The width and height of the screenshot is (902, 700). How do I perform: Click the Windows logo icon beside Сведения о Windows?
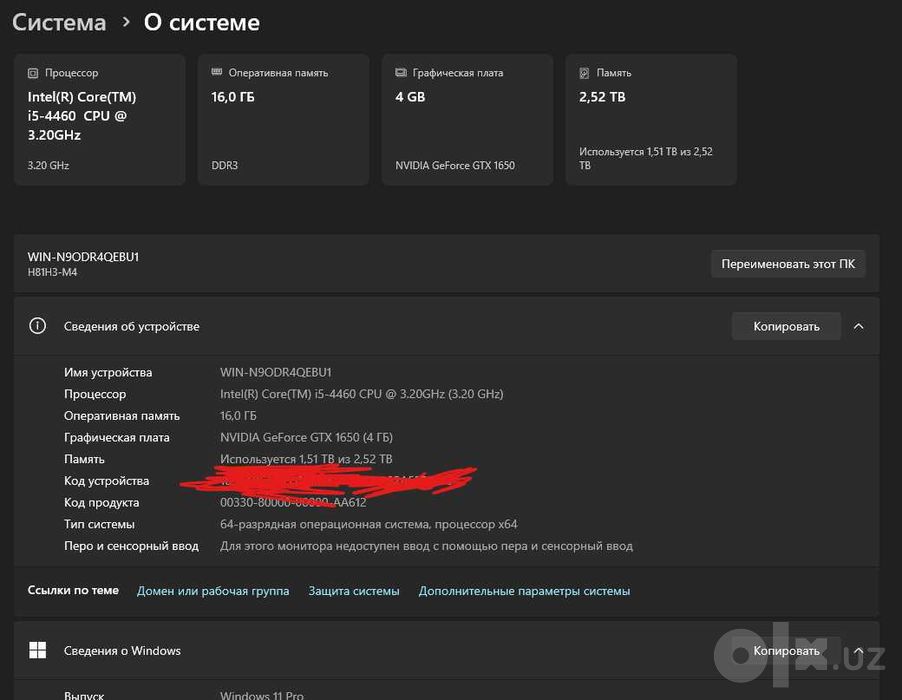37,650
